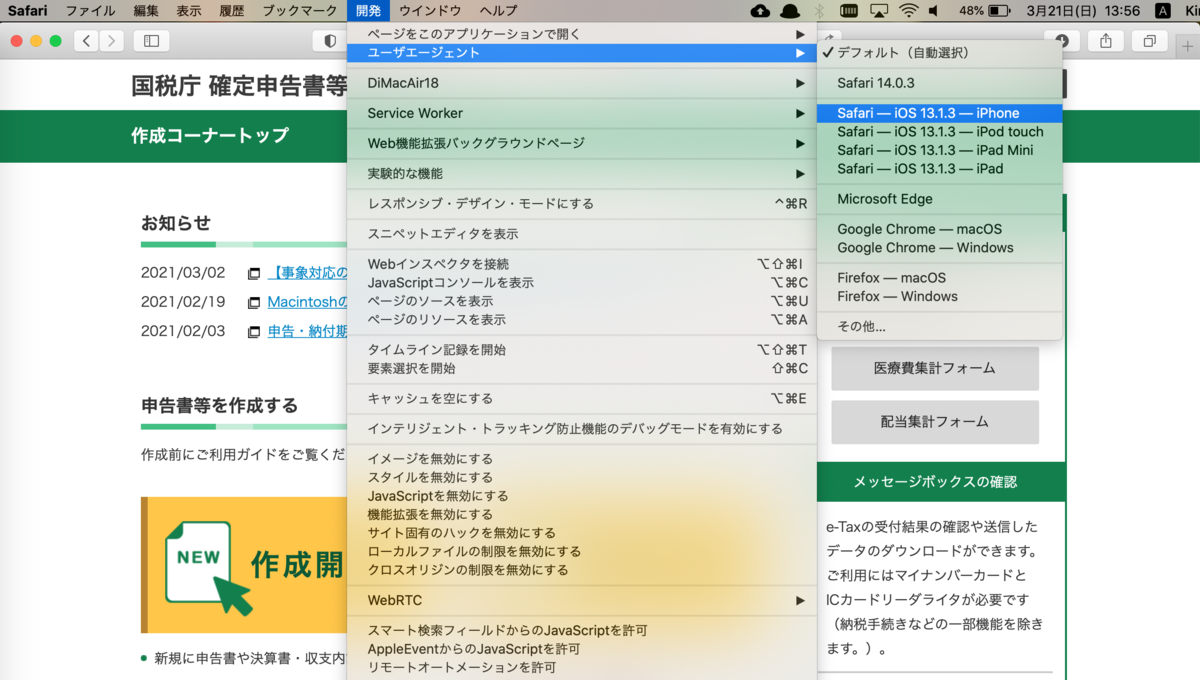Toggle 機能拡張を無効にする option
Screen dimensions: 1200x680
(582, 514)
